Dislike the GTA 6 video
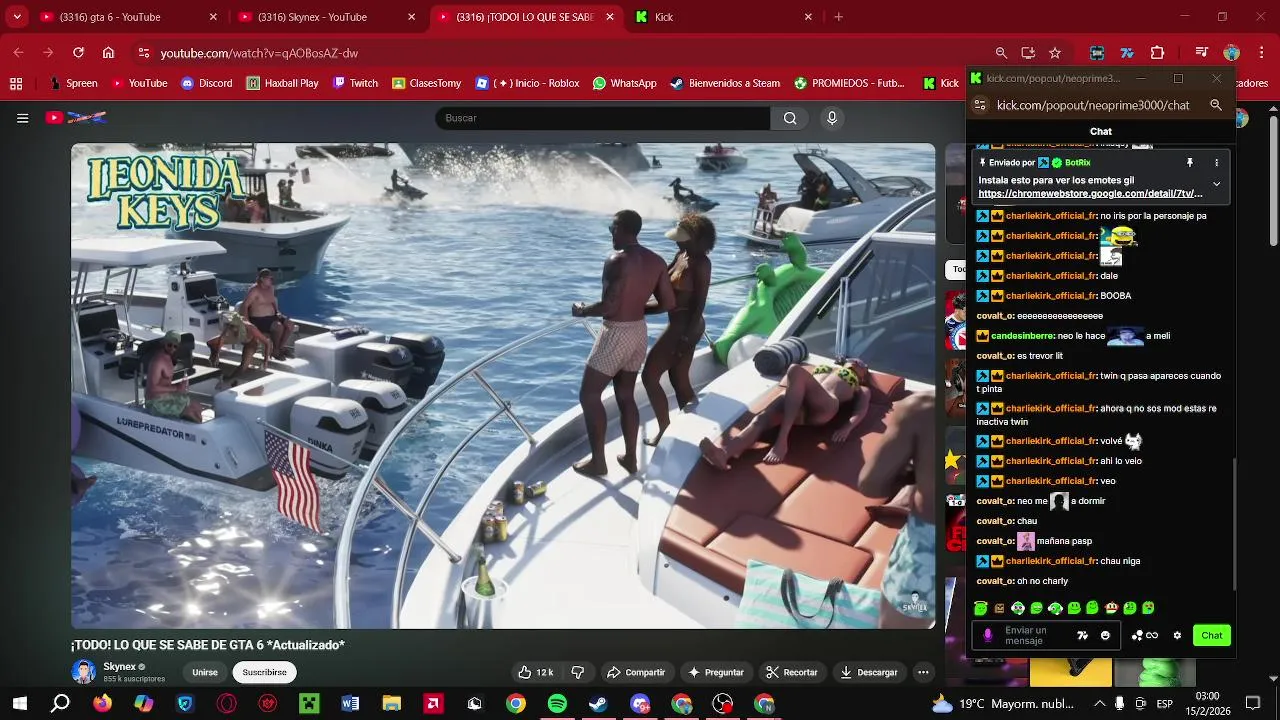Viewport: 1280px width, 720px height. pos(577,672)
